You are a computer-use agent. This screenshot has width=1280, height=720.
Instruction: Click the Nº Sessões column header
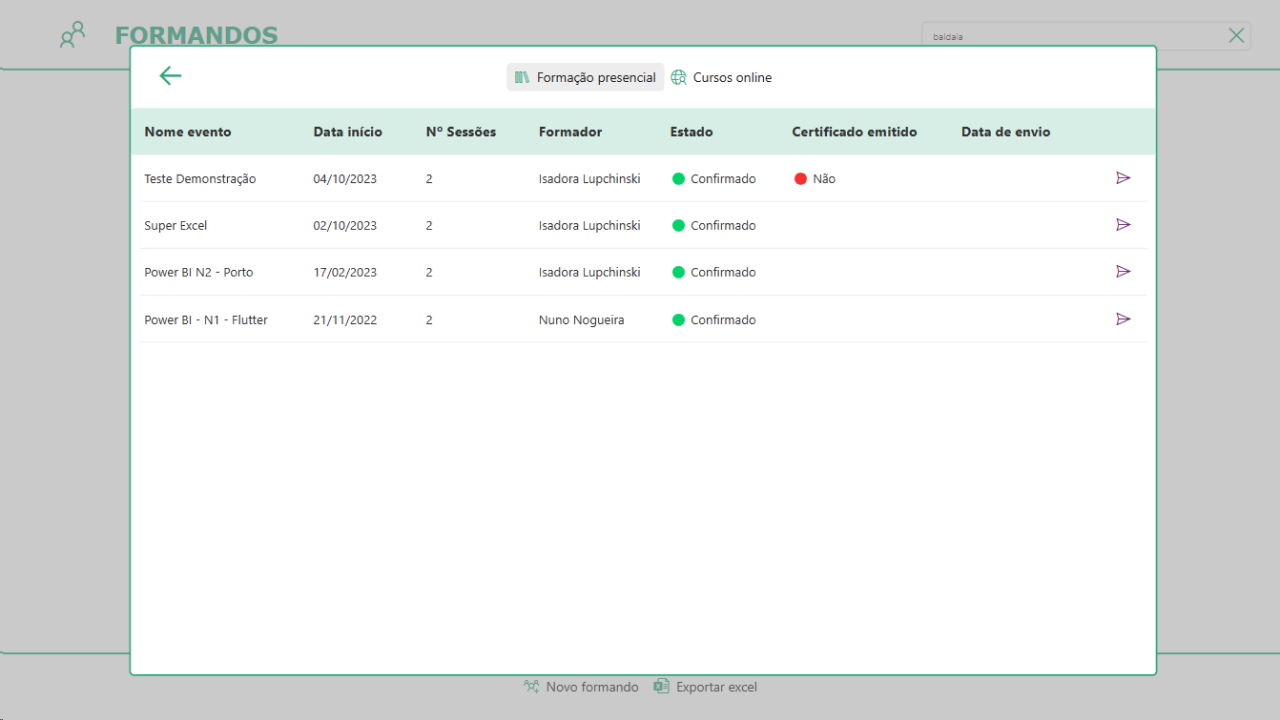(x=461, y=132)
